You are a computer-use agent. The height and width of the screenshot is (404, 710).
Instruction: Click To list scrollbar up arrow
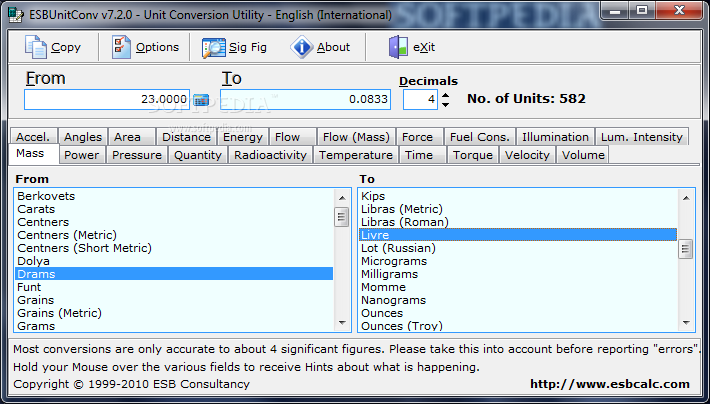686,198
